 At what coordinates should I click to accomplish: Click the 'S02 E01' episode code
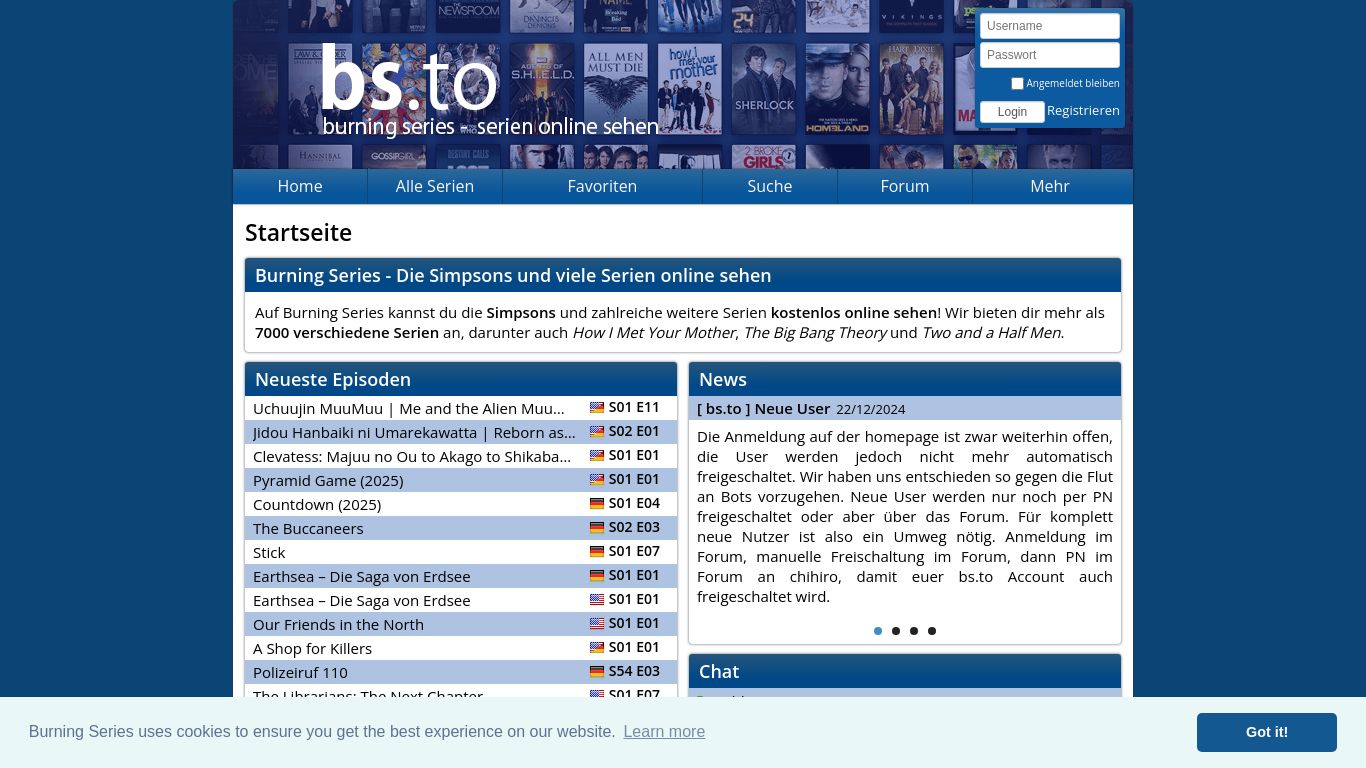[x=634, y=431]
